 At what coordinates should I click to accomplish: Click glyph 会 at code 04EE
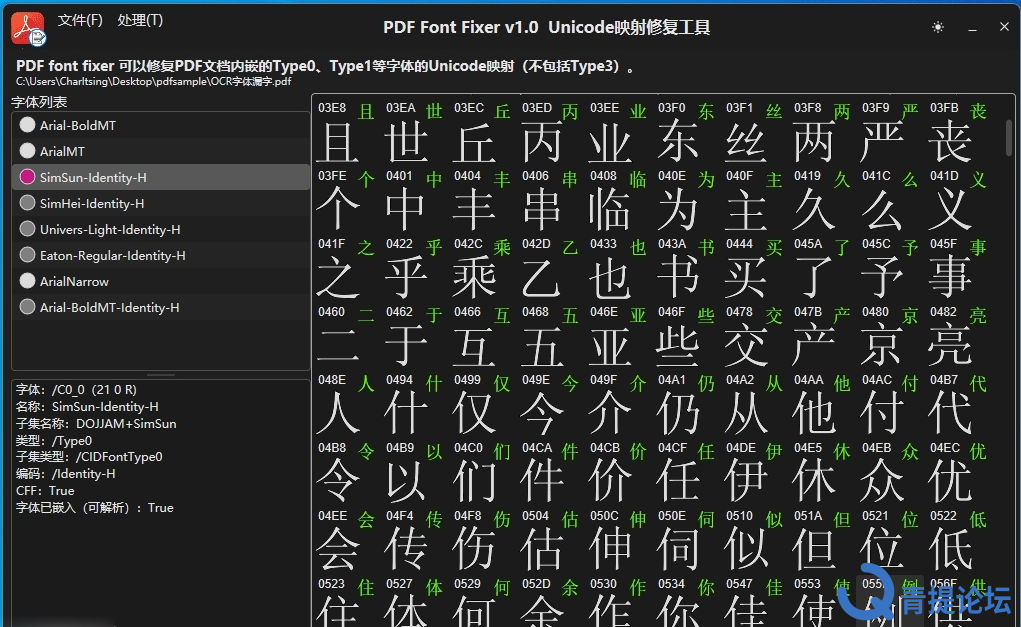coord(340,550)
